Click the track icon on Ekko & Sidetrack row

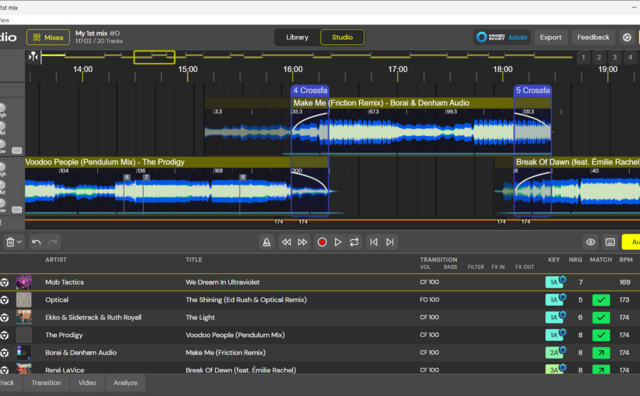pos(5,317)
